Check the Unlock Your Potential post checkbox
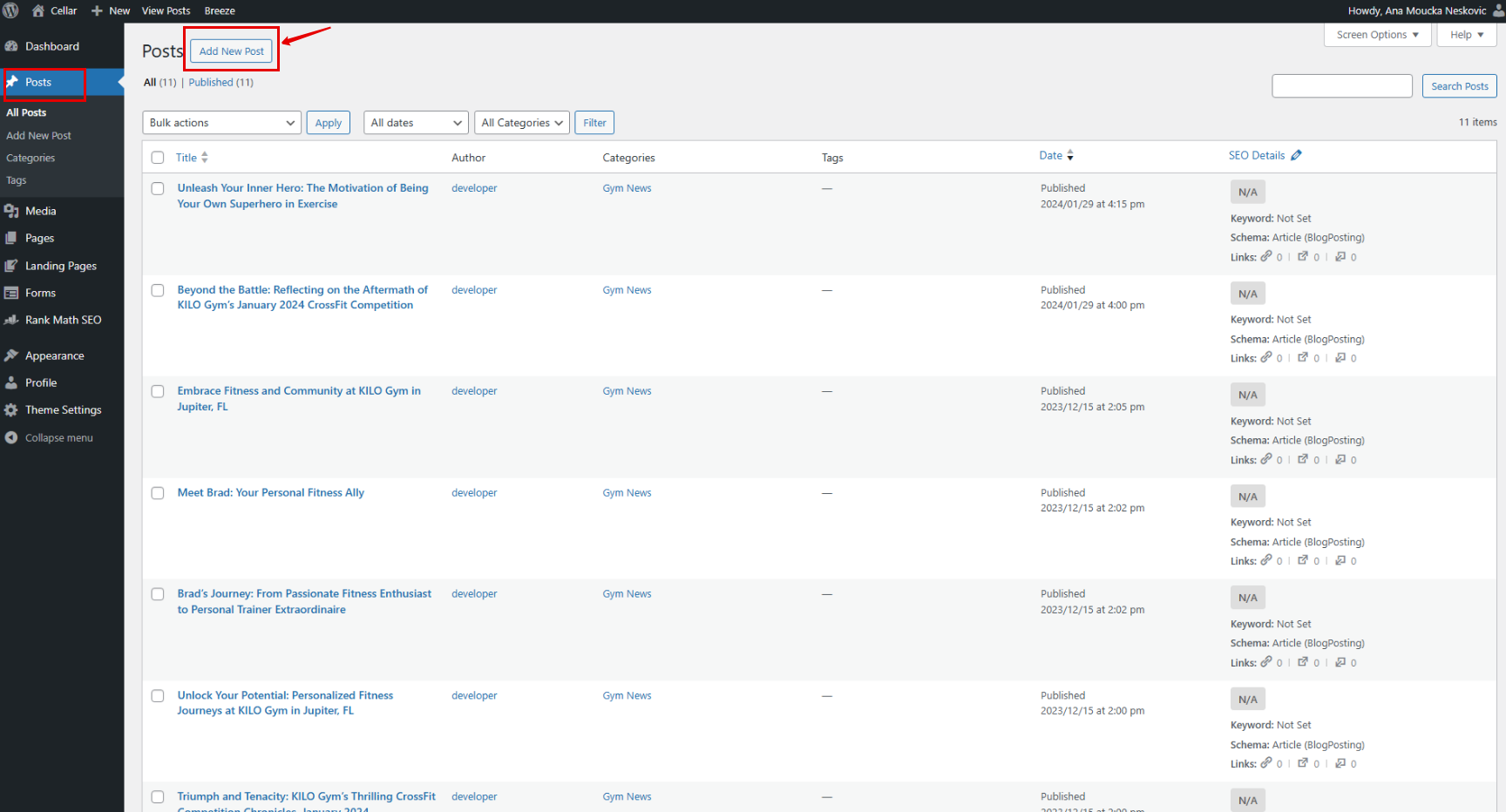1506x812 pixels. [x=158, y=696]
